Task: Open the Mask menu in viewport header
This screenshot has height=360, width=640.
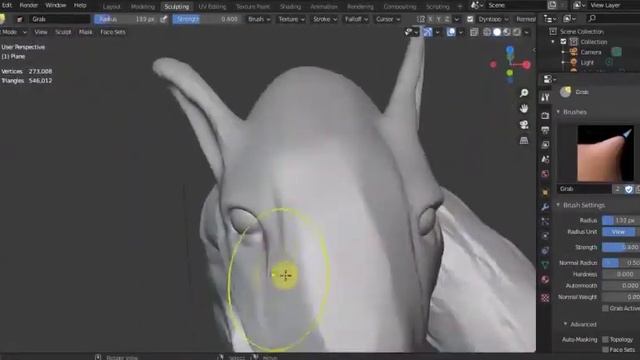Action: click(x=85, y=32)
